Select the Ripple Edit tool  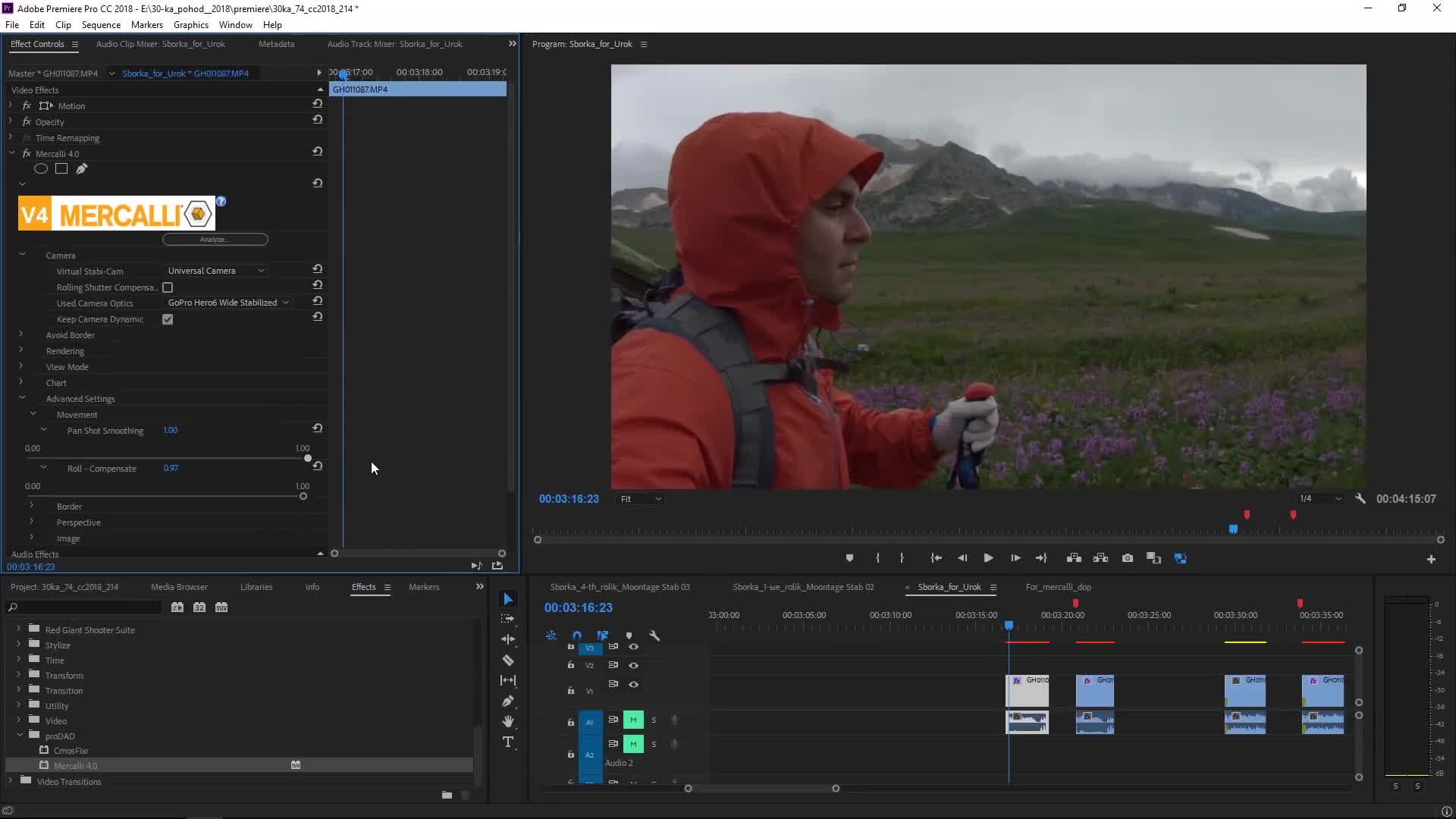click(x=508, y=639)
